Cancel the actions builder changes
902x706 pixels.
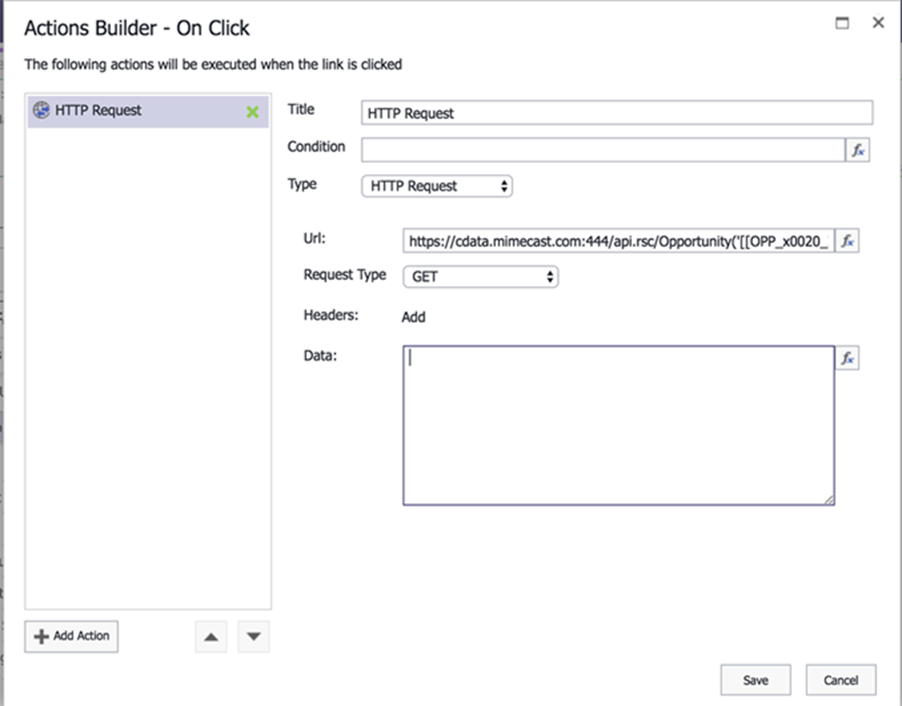point(840,680)
